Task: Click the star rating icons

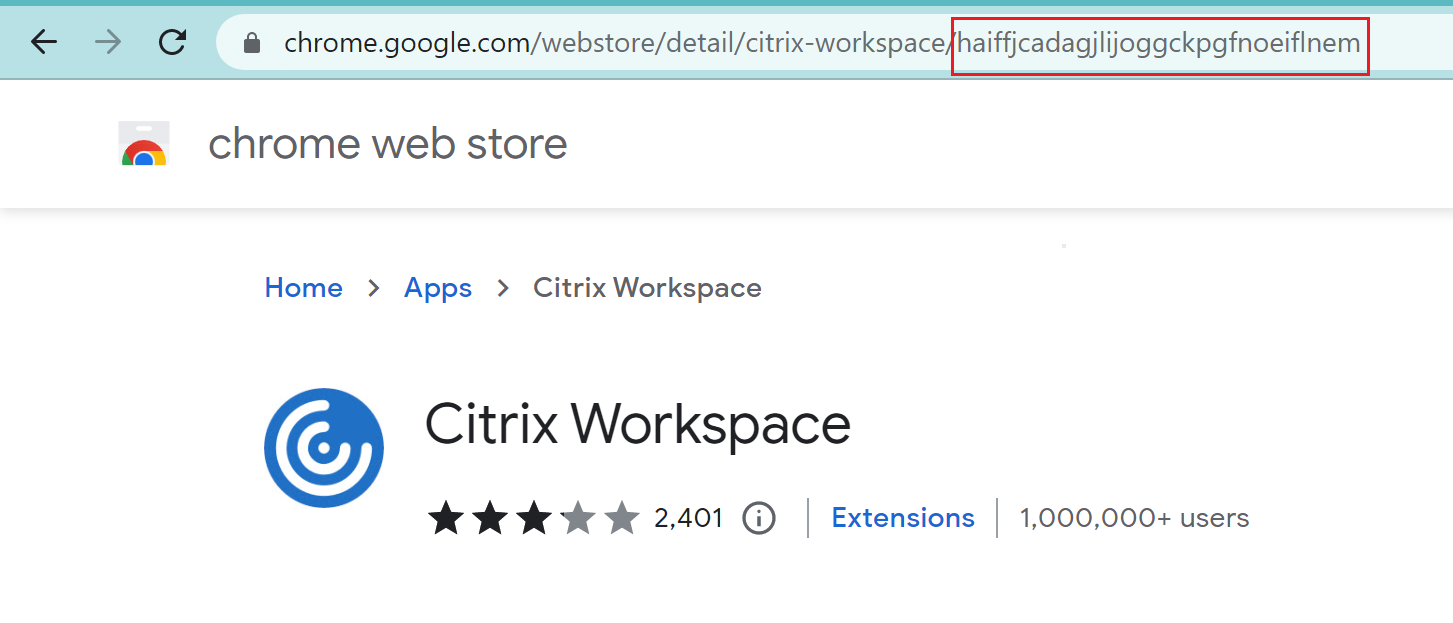Action: point(533,518)
